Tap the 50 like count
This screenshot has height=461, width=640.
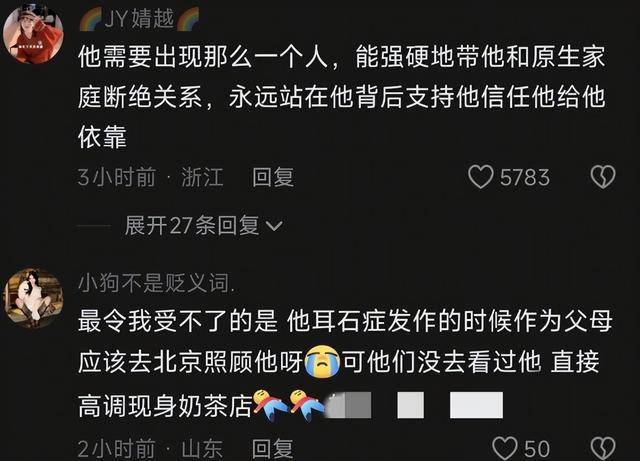coord(536,448)
